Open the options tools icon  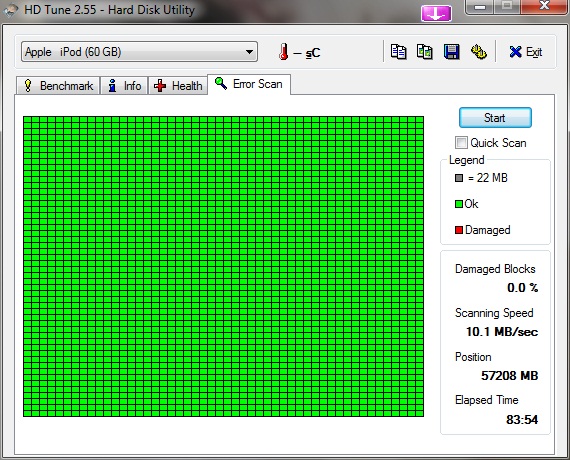(x=478, y=52)
